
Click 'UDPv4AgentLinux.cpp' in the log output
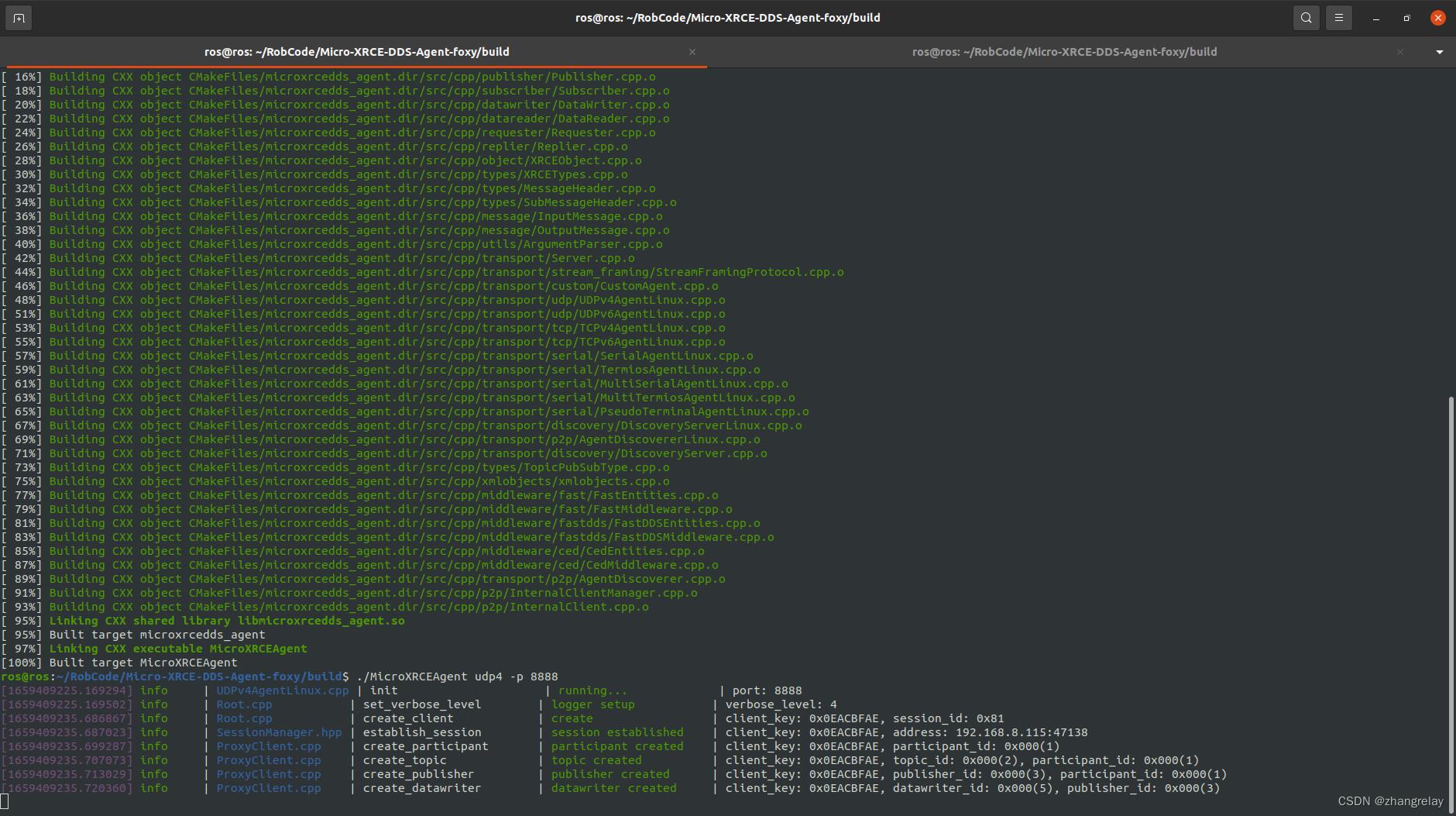tap(283, 690)
